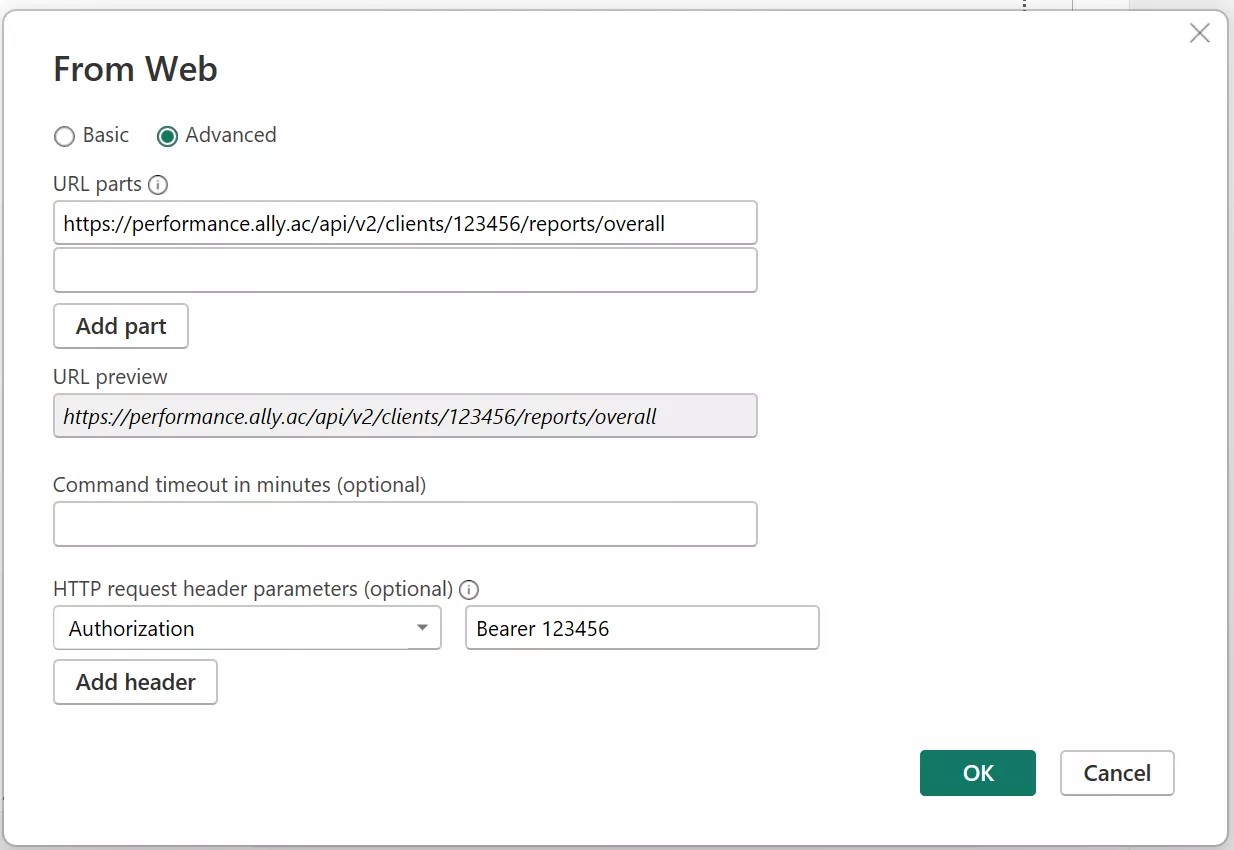Focus the empty second URL part field
Image resolution: width=1234 pixels, height=850 pixels.
(405, 270)
